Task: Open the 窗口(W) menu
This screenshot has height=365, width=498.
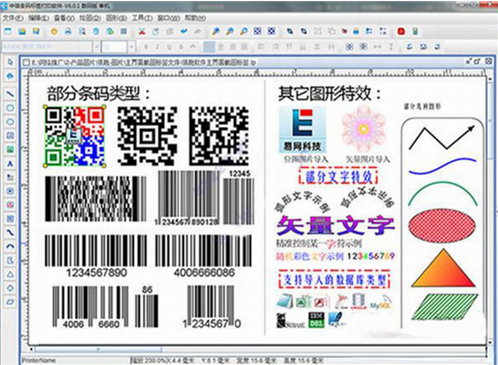Action: [x=168, y=18]
